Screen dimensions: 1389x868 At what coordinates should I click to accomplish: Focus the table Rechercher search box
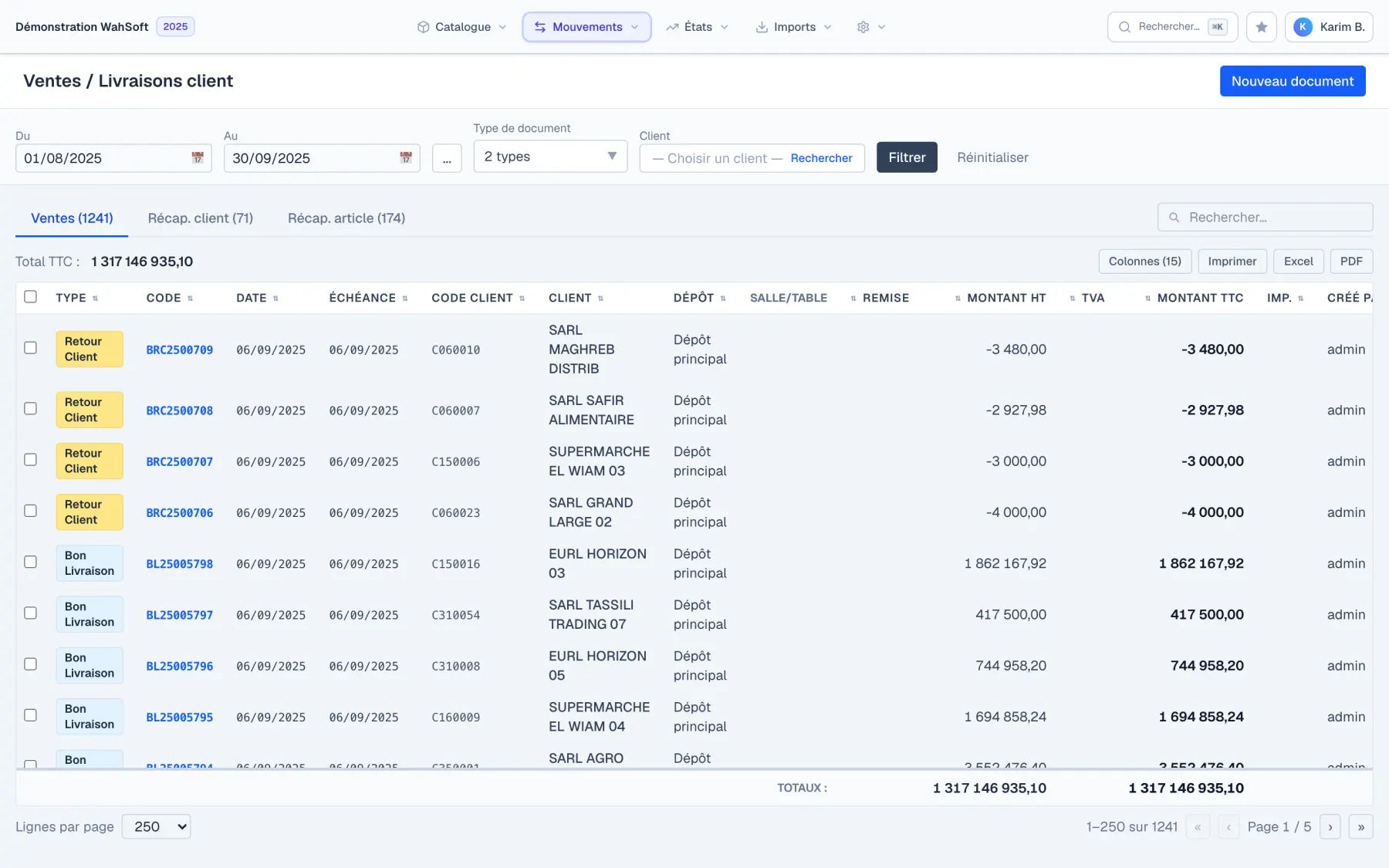point(1266,218)
